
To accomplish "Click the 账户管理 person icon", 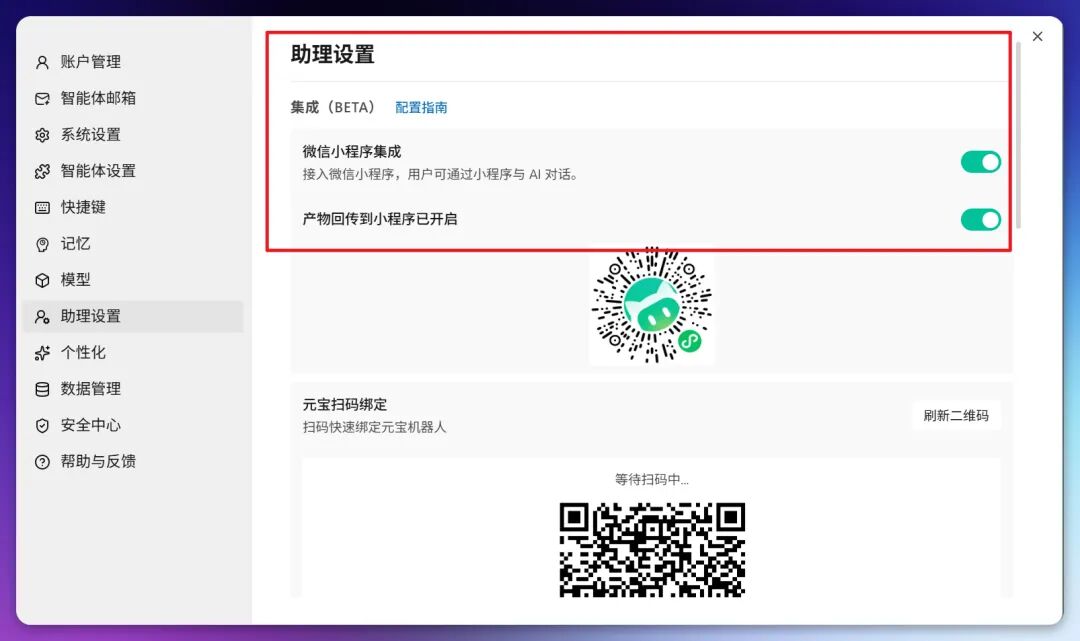I will tap(42, 62).
